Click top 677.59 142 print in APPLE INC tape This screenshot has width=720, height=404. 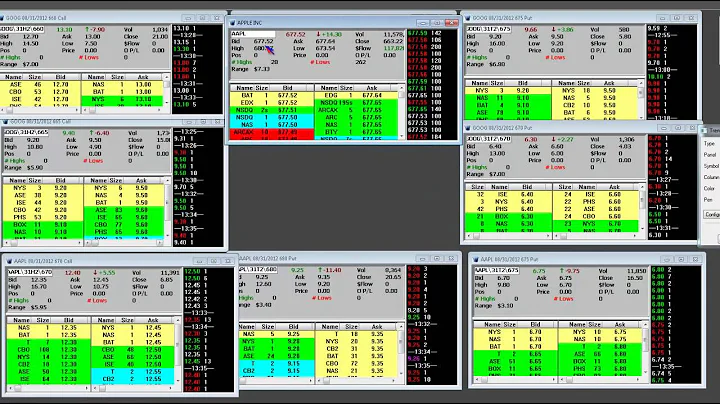point(425,33)
